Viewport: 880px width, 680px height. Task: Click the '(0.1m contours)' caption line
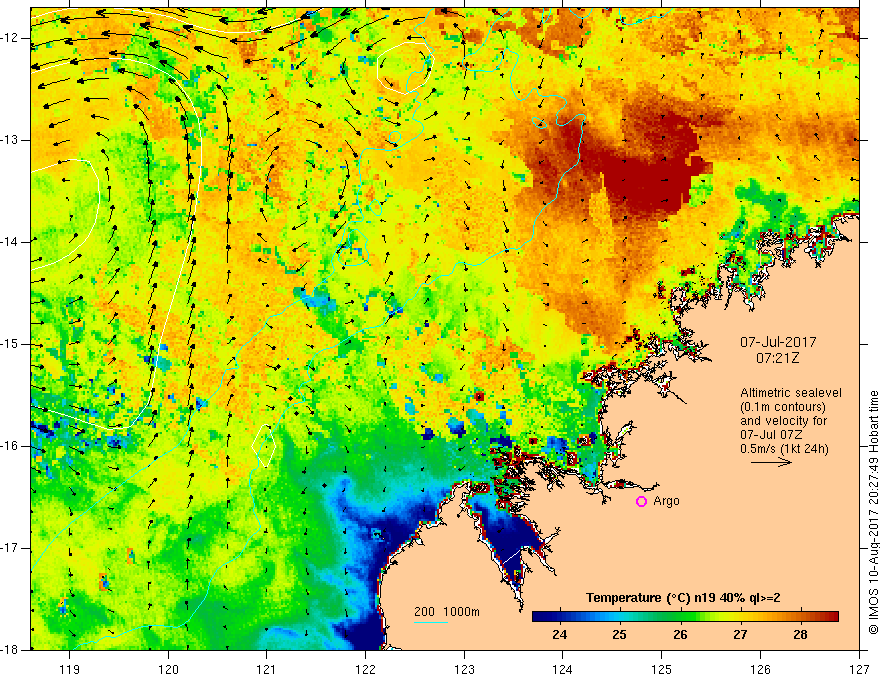783,407
